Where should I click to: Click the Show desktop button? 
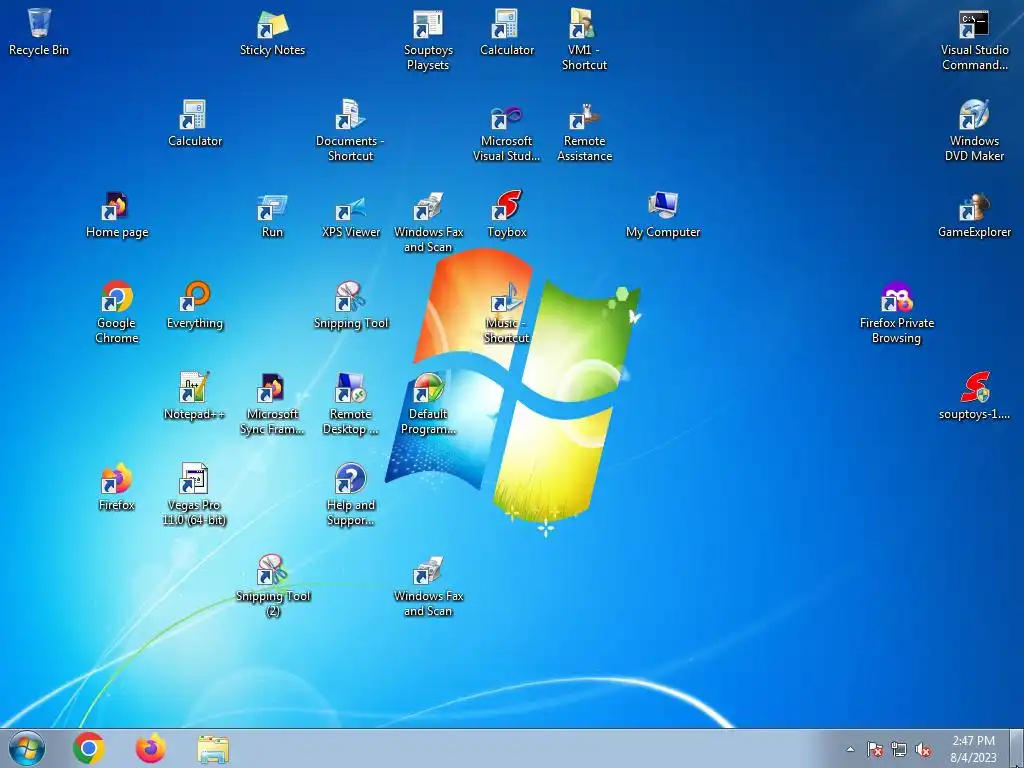pos(1017,748)
